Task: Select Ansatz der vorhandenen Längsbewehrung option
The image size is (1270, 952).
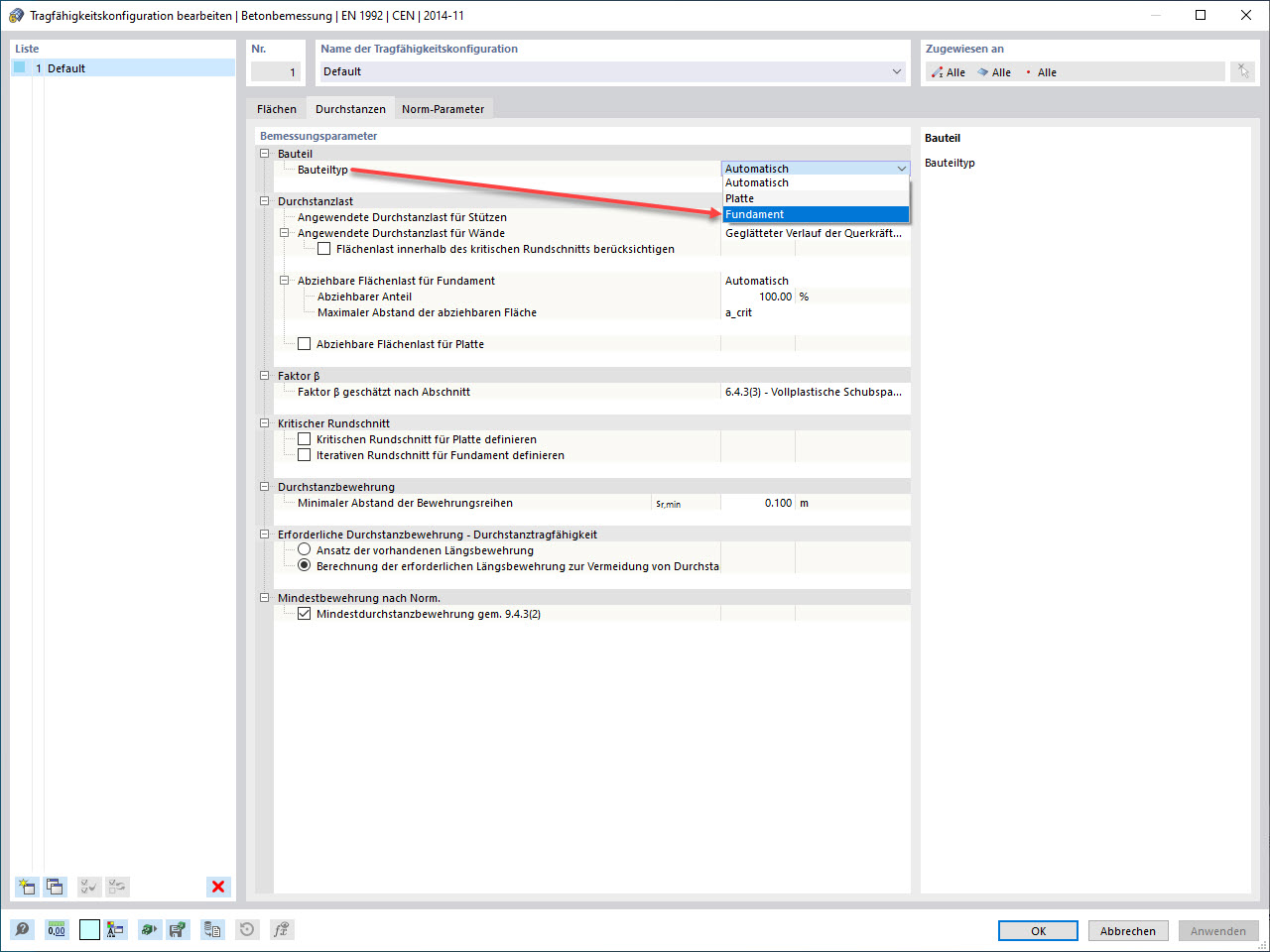Action: 305,549
